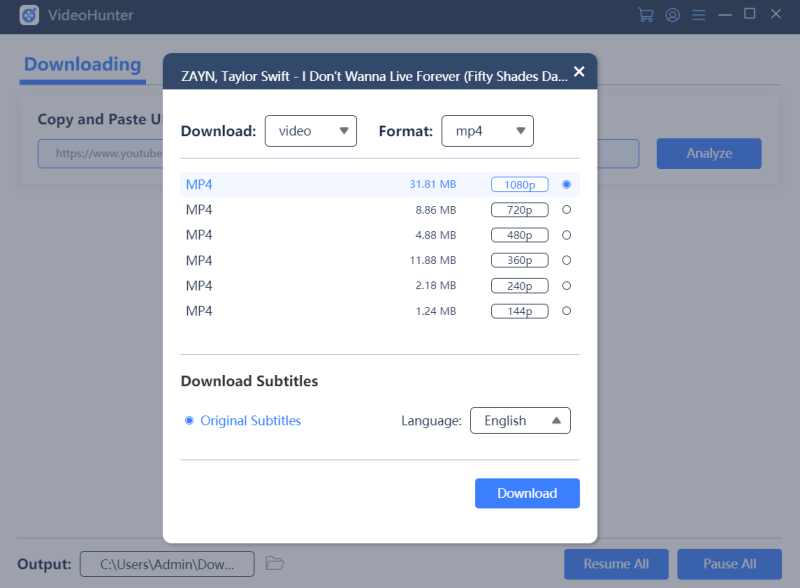Open output folder via folder icon
Image resolution: width=800 pixels, height=588 pixels.
click(x=275, y=564)
